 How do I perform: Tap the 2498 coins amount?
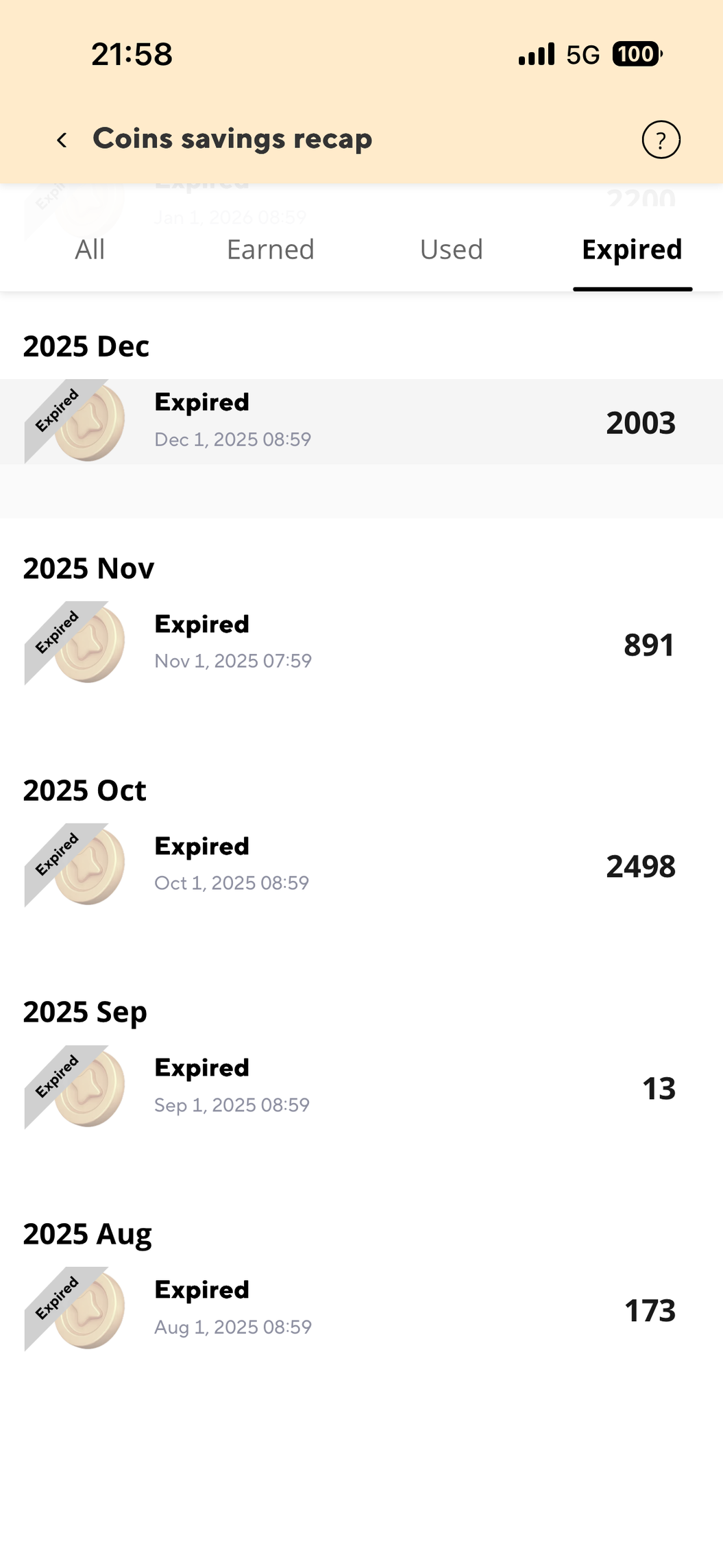641,867
